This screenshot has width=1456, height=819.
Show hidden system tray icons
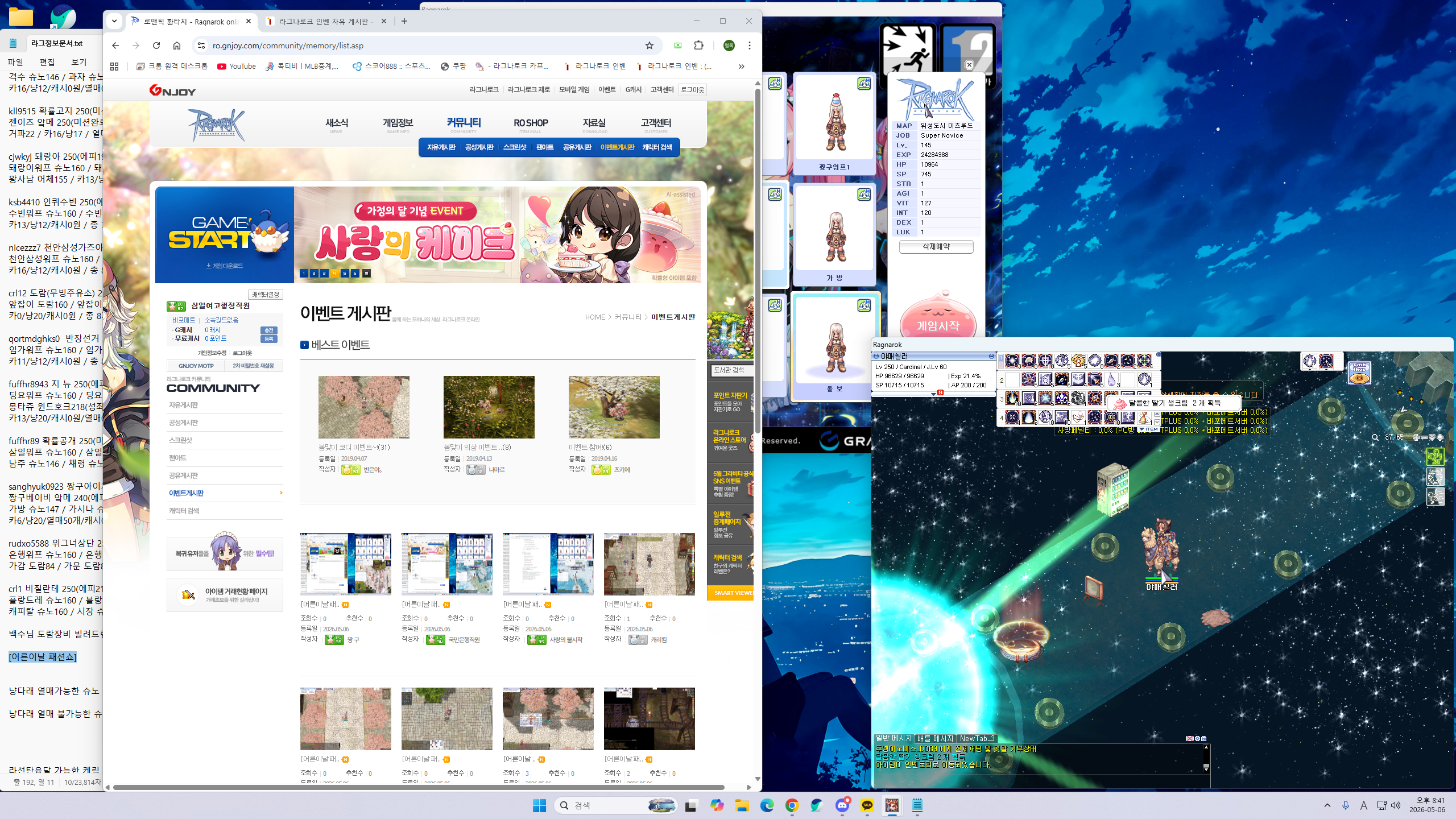[x=1327, y=805]
